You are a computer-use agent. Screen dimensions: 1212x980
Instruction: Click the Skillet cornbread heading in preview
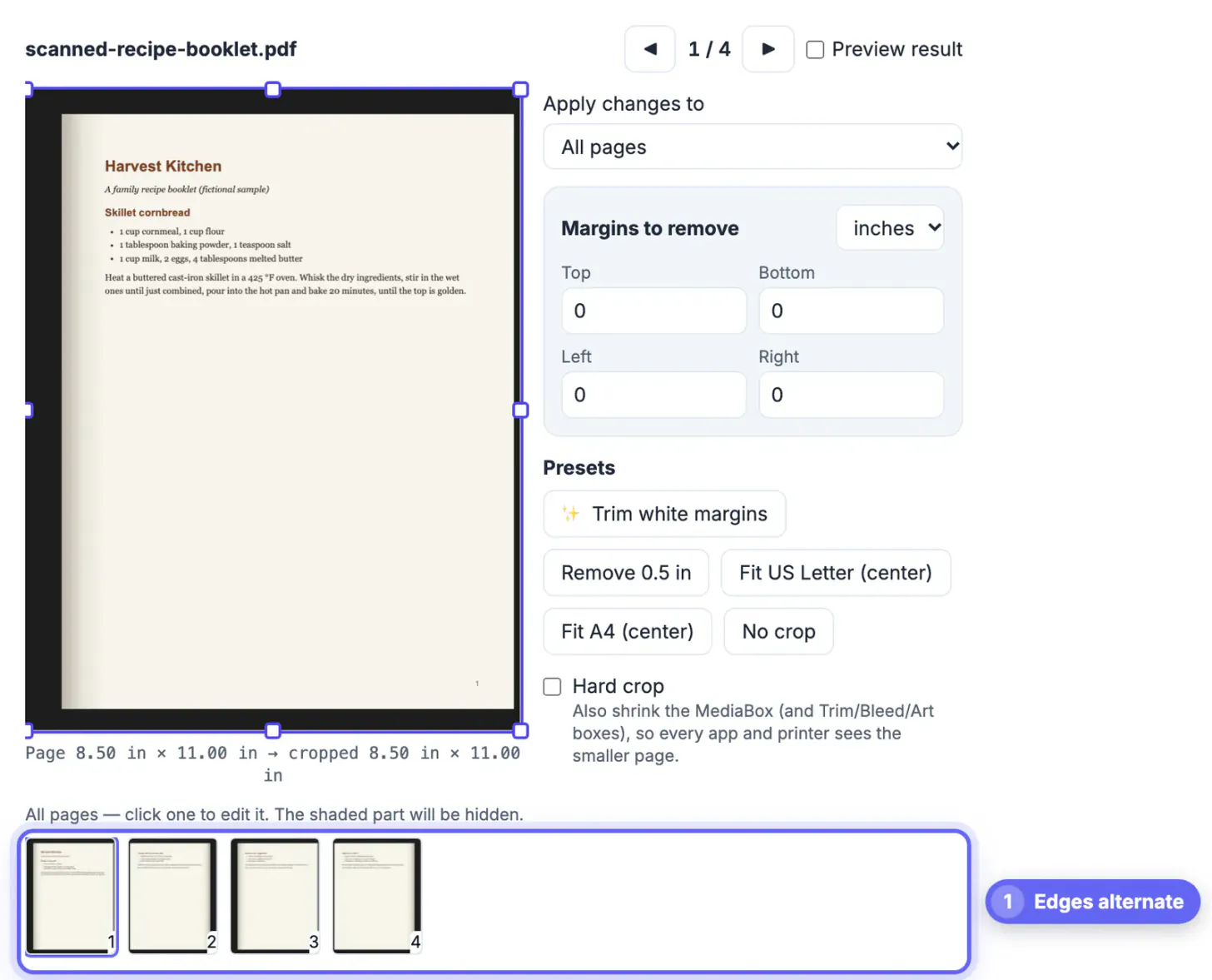pyautogui.click(x=147, y=212)
